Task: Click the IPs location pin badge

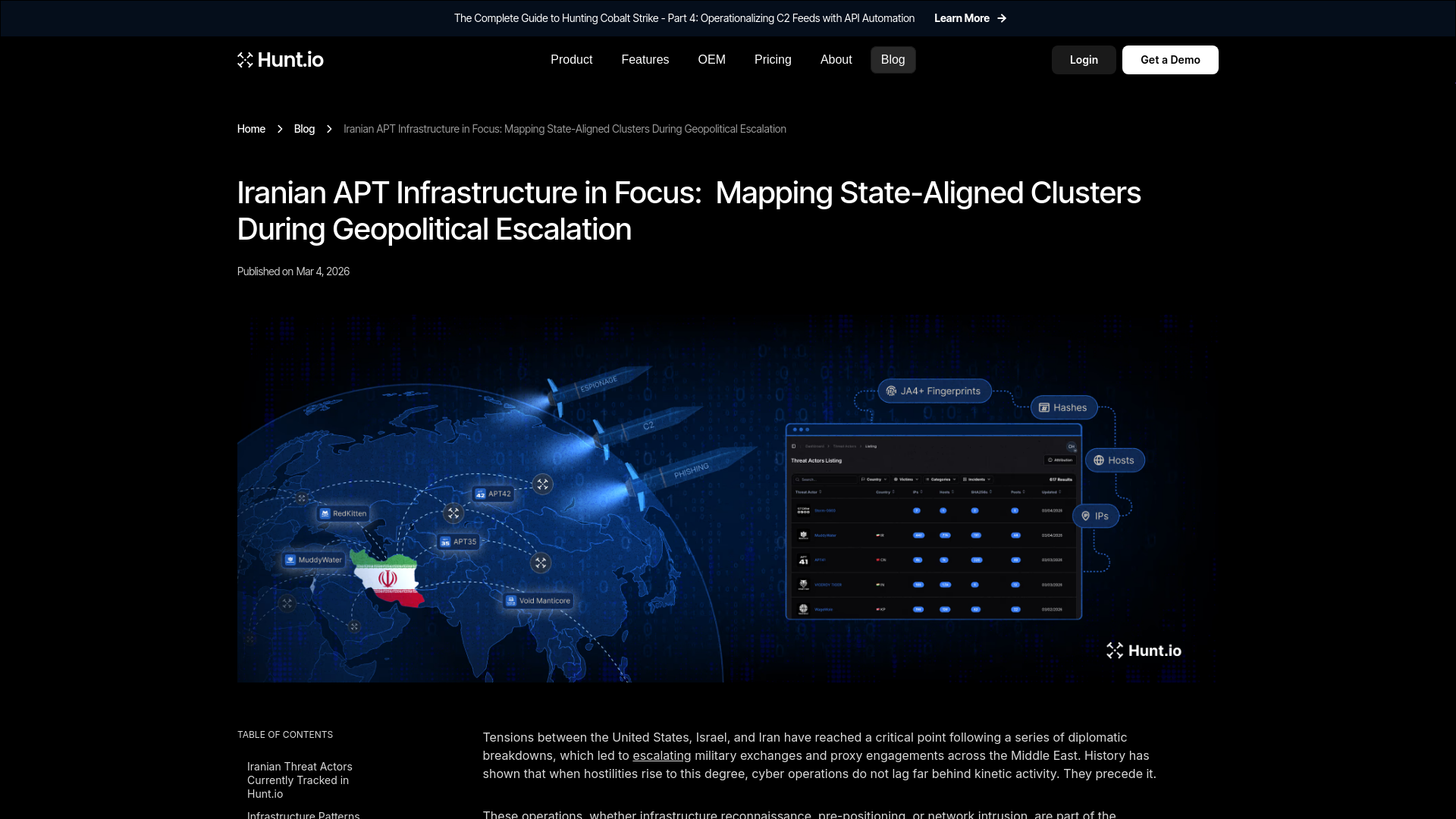Action: tap(1086, 516)
